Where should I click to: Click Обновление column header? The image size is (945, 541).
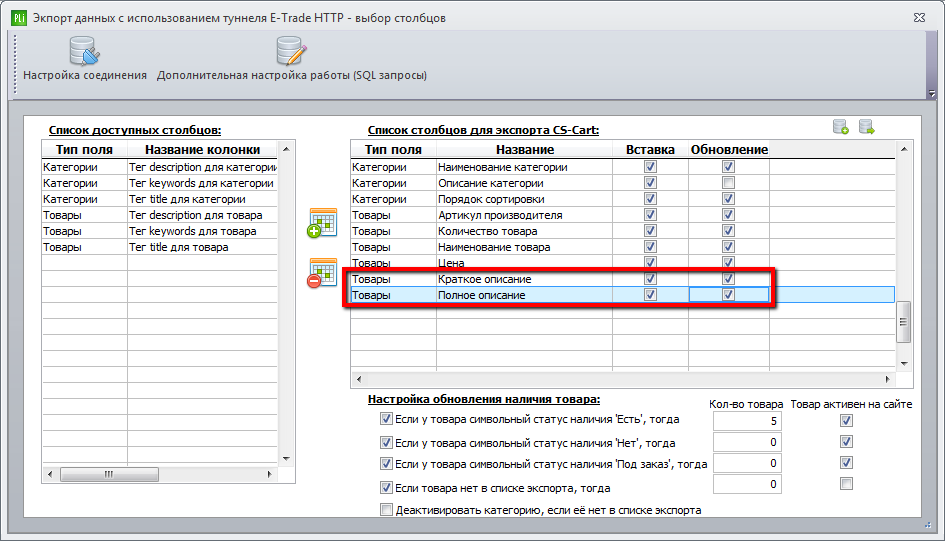pyautogui.click(x=729, y=149)
